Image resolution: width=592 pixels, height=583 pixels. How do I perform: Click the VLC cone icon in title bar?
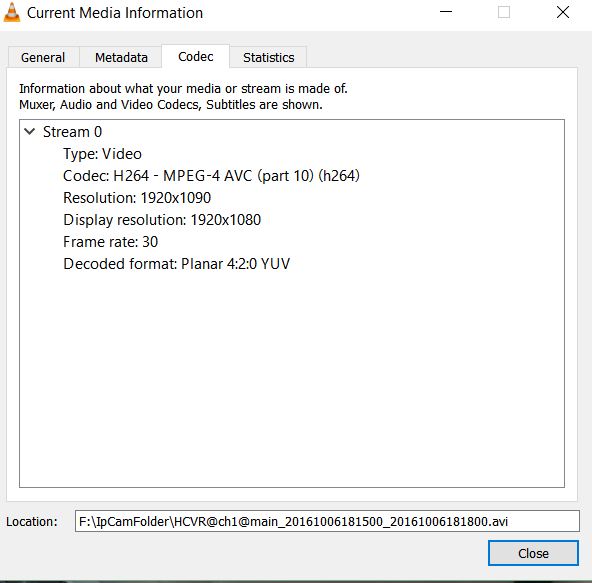11,12
